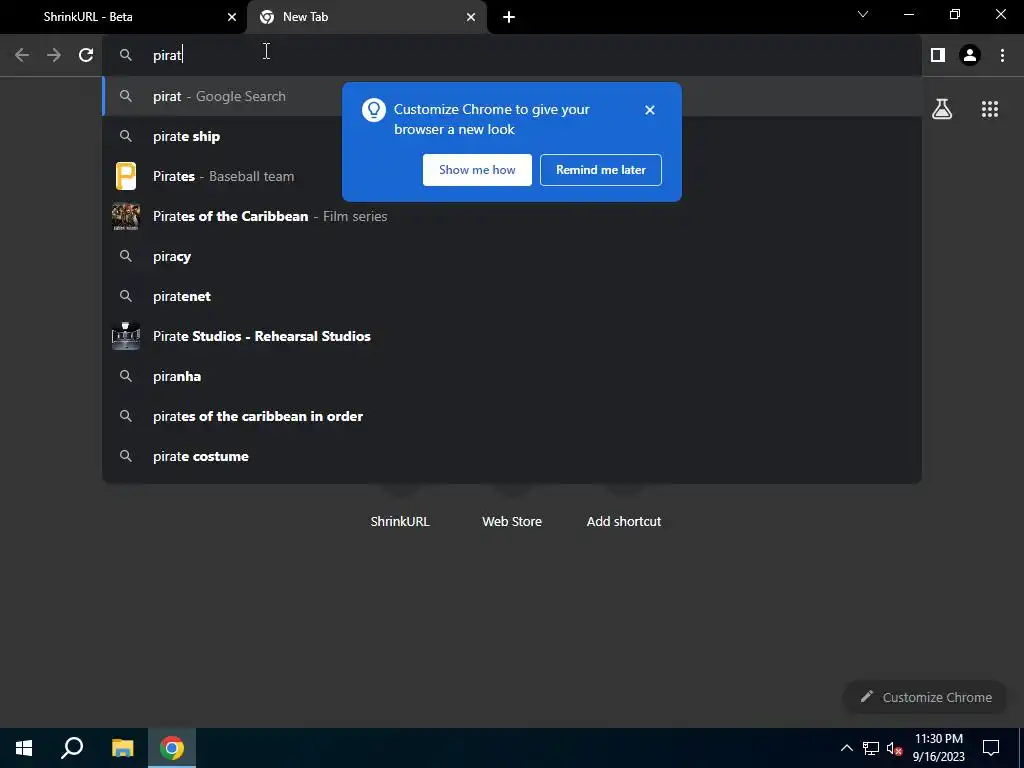Open the side panel icon in toolbar
The image size is (1024, 768).
pyautogui.click(x=938, y=55)
